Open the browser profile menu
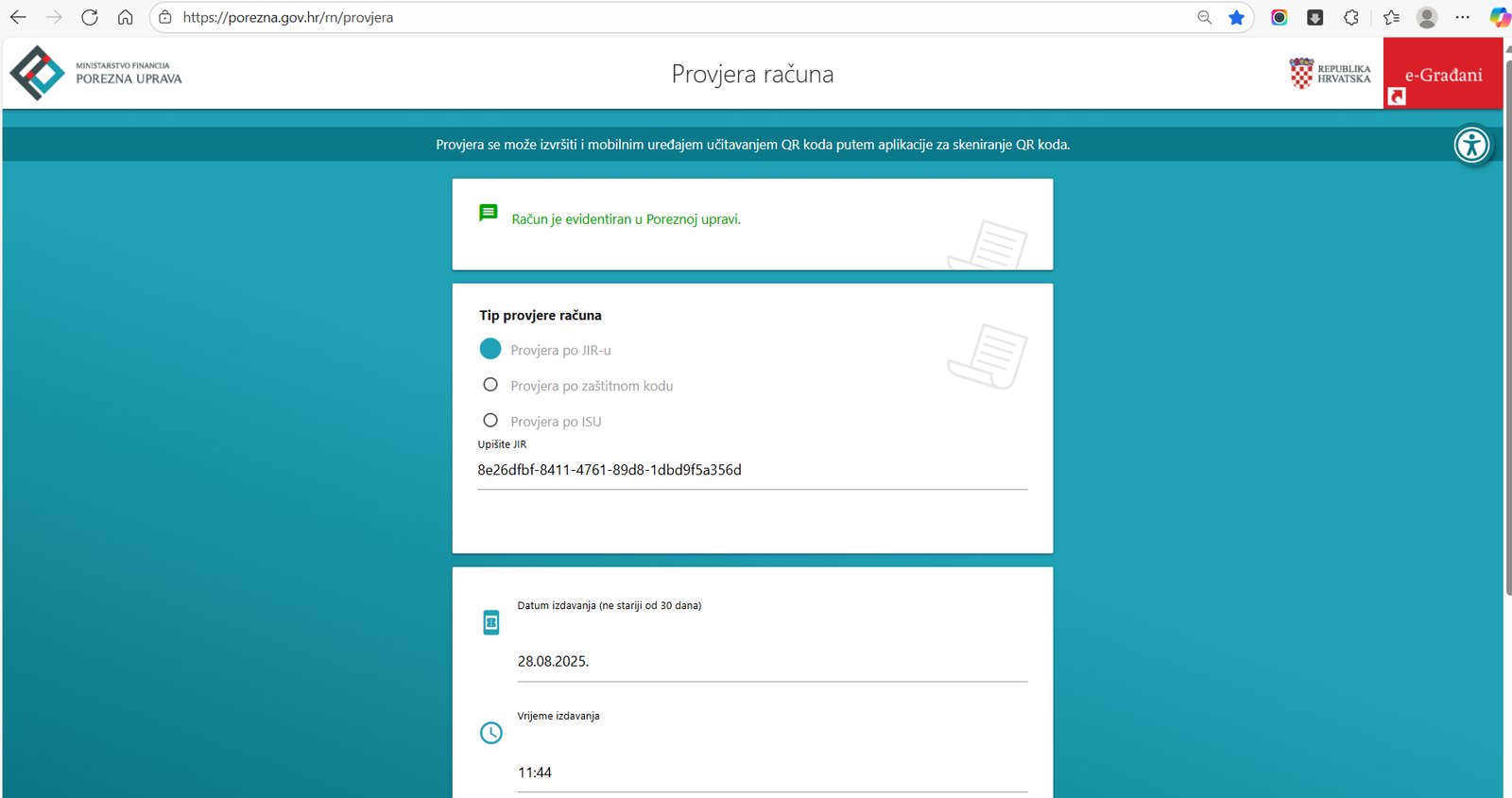This screenshot has width=1512, height=798. tap(1427, 17)
